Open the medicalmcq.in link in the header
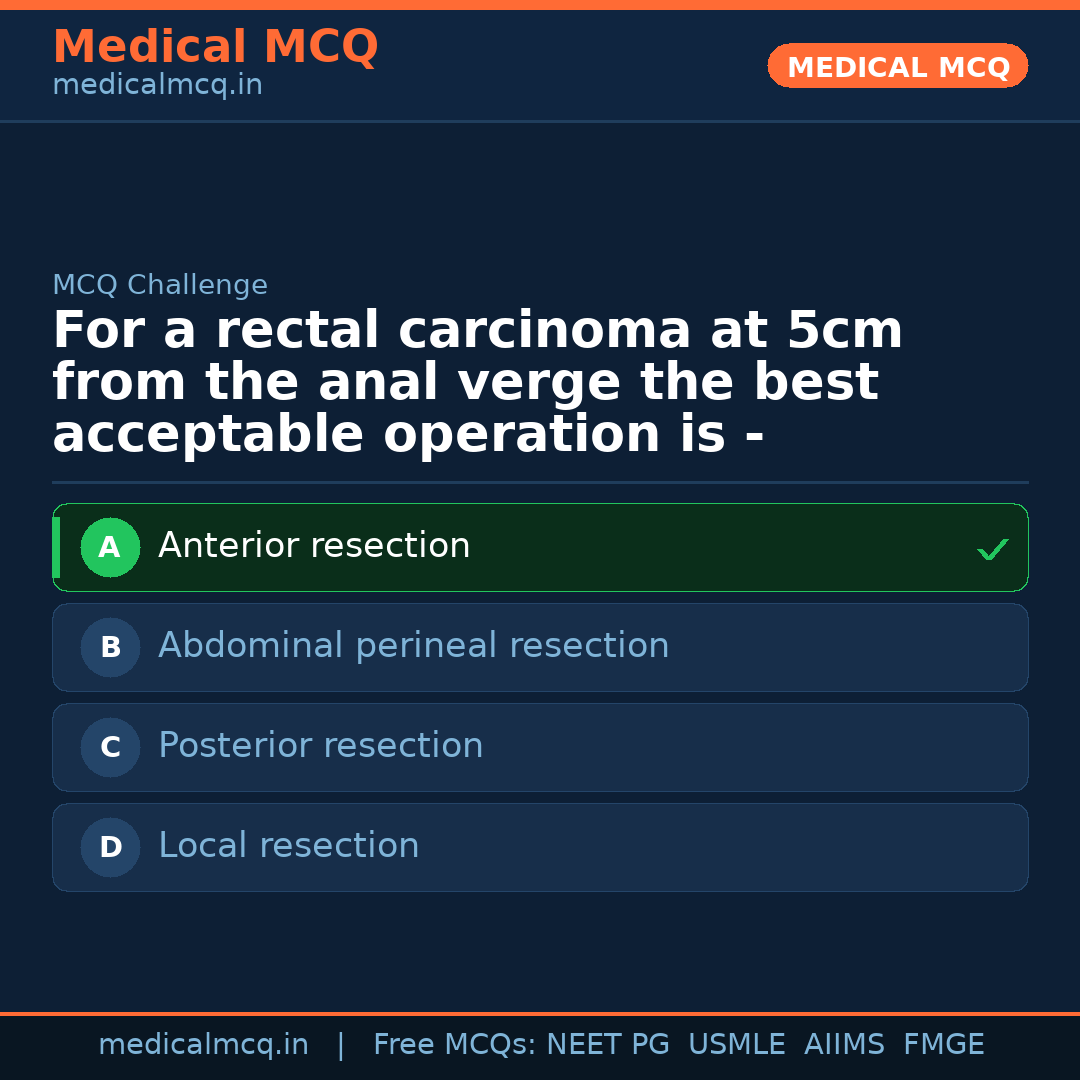Viewport: 1080px width, 1080px height. [157, 85]
